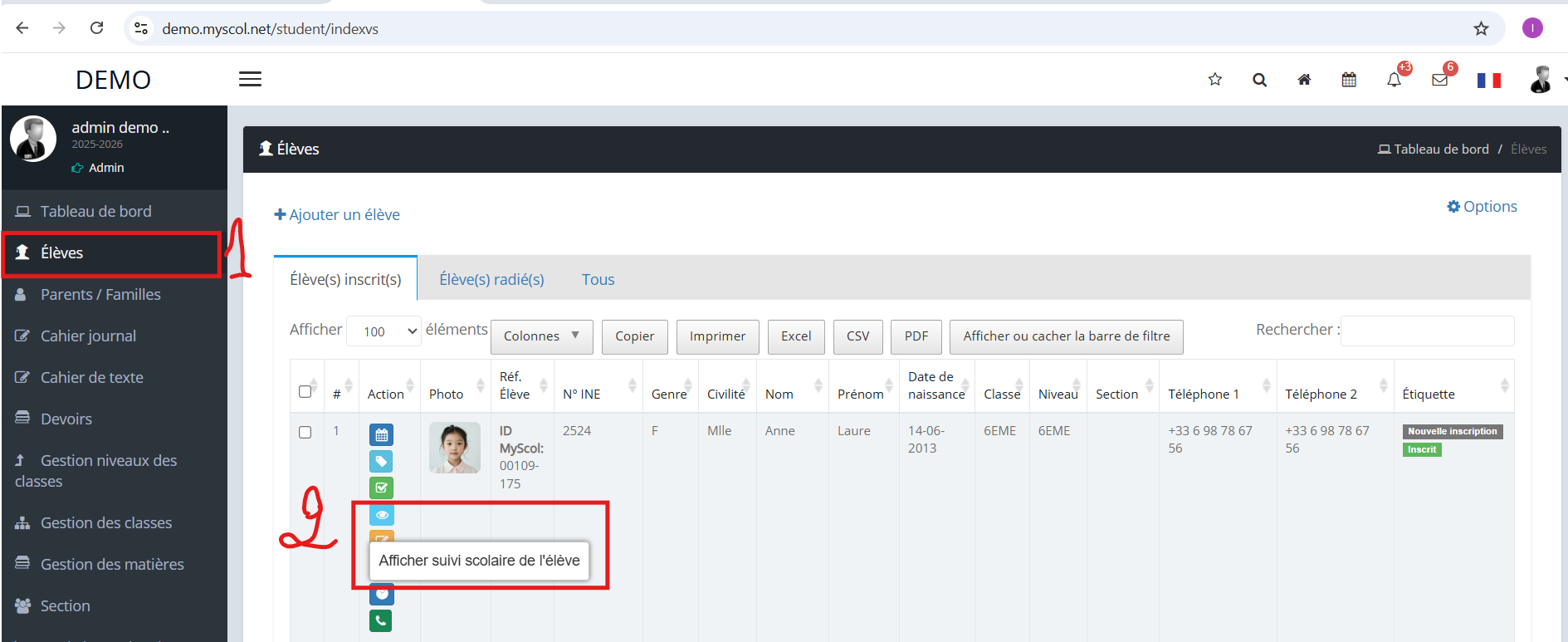This screenshot has height=642, width=1568.
Task: Expand the Colonnes dropdown button
Action: [x=541, y=336]
